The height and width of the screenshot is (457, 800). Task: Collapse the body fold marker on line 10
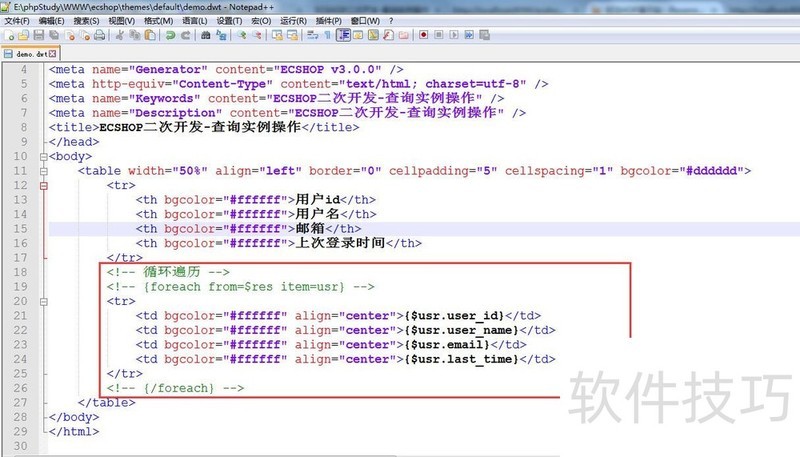(x=41, y=157)
